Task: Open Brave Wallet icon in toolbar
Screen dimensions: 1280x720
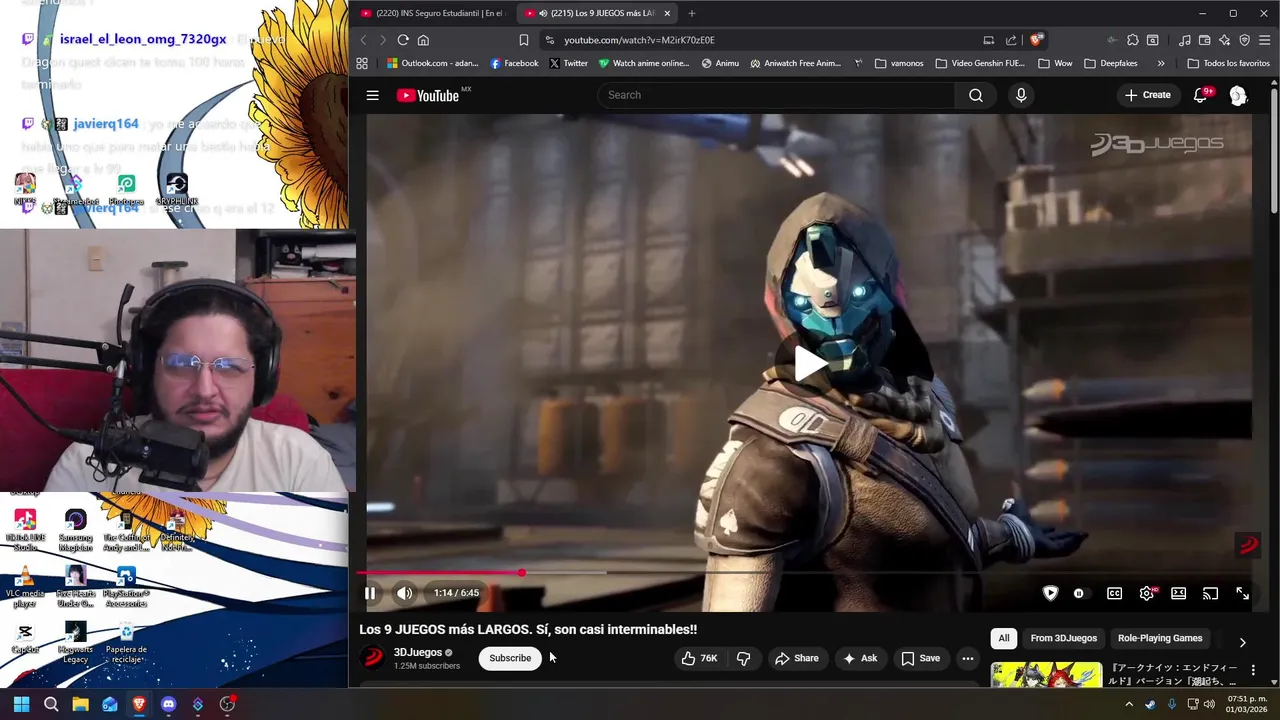Action: (x=1204, y=40)
